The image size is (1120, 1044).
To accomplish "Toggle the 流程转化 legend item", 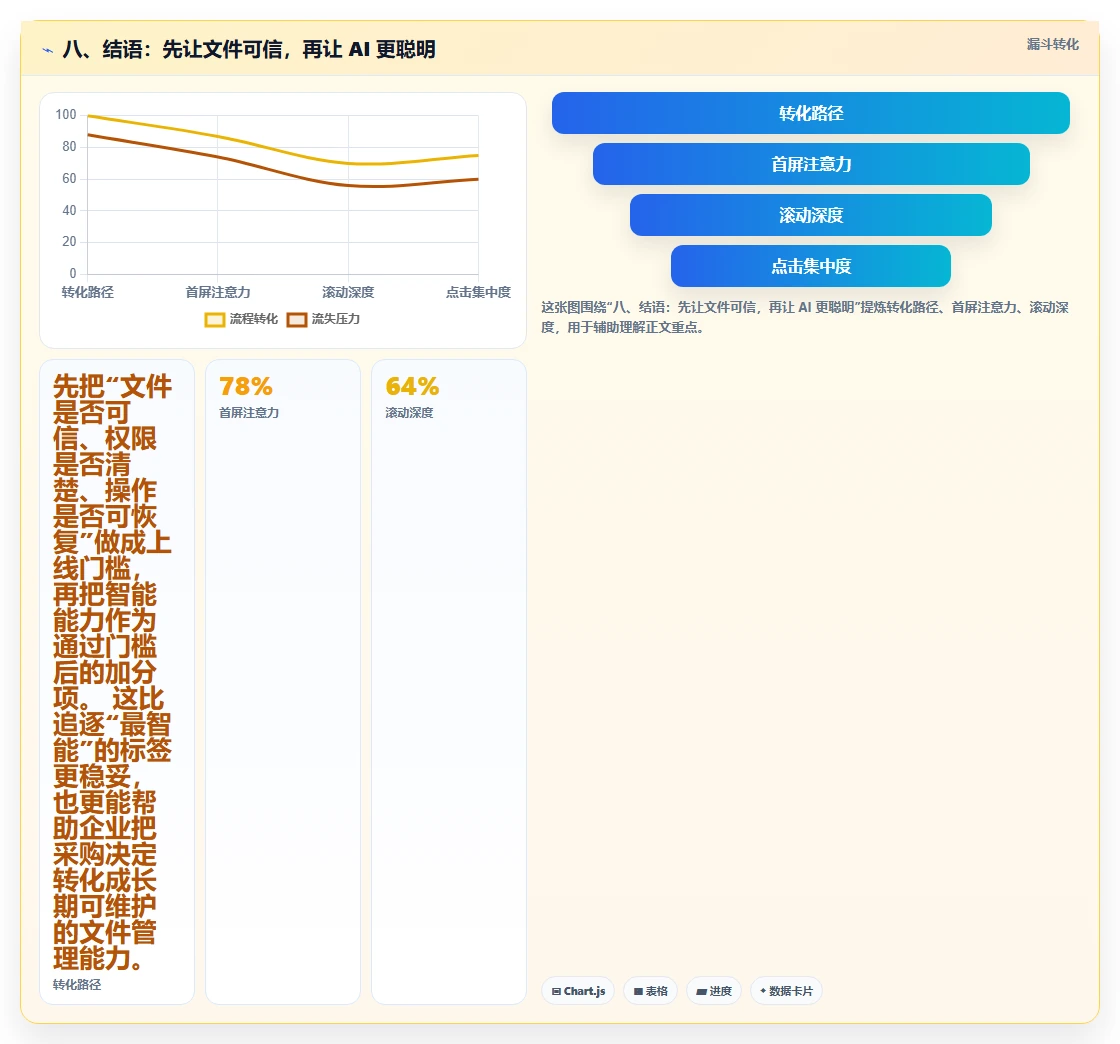I will click(x=241, y=319).
